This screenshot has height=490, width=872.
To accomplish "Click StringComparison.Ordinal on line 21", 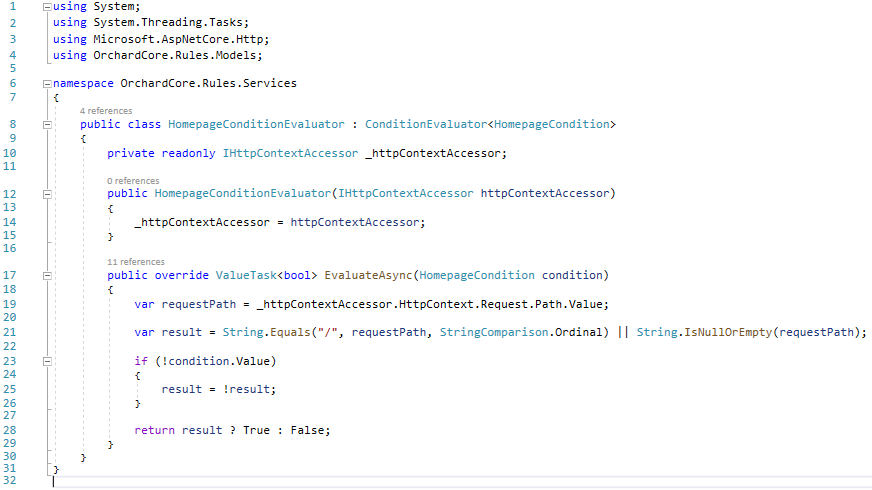I will pyautogui.click(x=521, y=333).
